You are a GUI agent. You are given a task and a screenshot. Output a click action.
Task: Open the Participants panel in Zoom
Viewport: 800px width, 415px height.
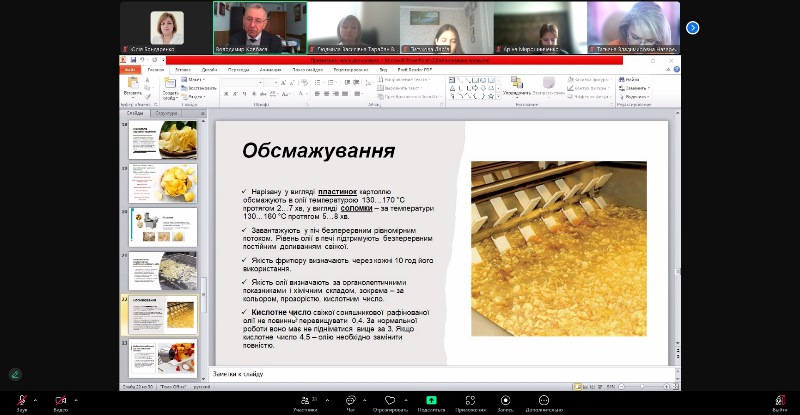[x=305, y=401]
